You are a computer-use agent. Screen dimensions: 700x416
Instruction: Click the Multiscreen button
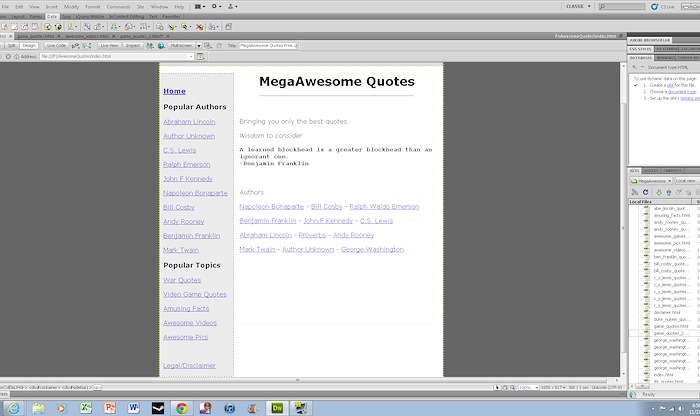(x=181, y=46)
